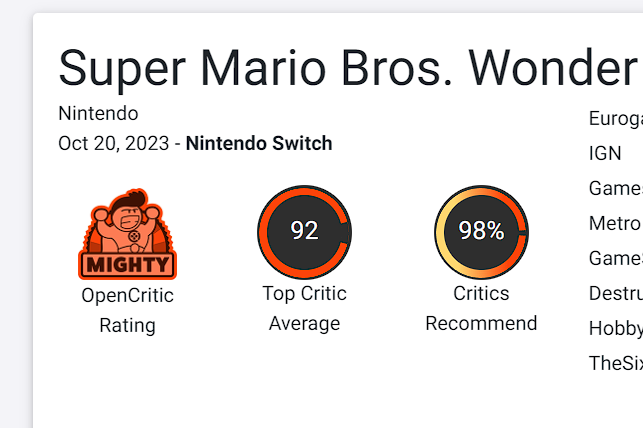Open the truncated Destructoid review entry
This screenshot has width=643, height=428.
[x=614, y=293]
